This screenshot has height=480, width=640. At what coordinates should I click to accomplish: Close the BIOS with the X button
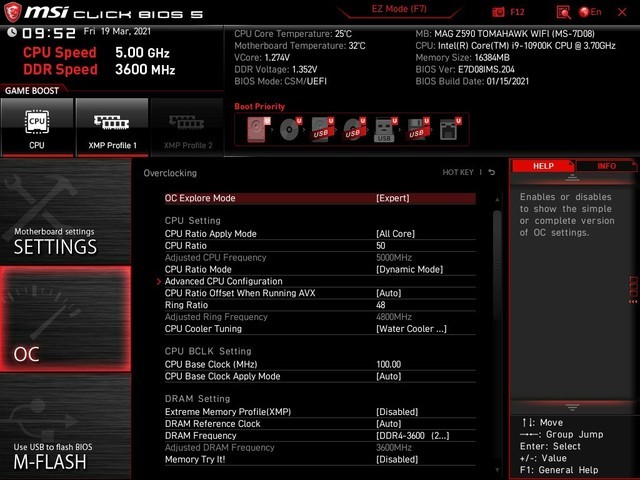(622, 12)
